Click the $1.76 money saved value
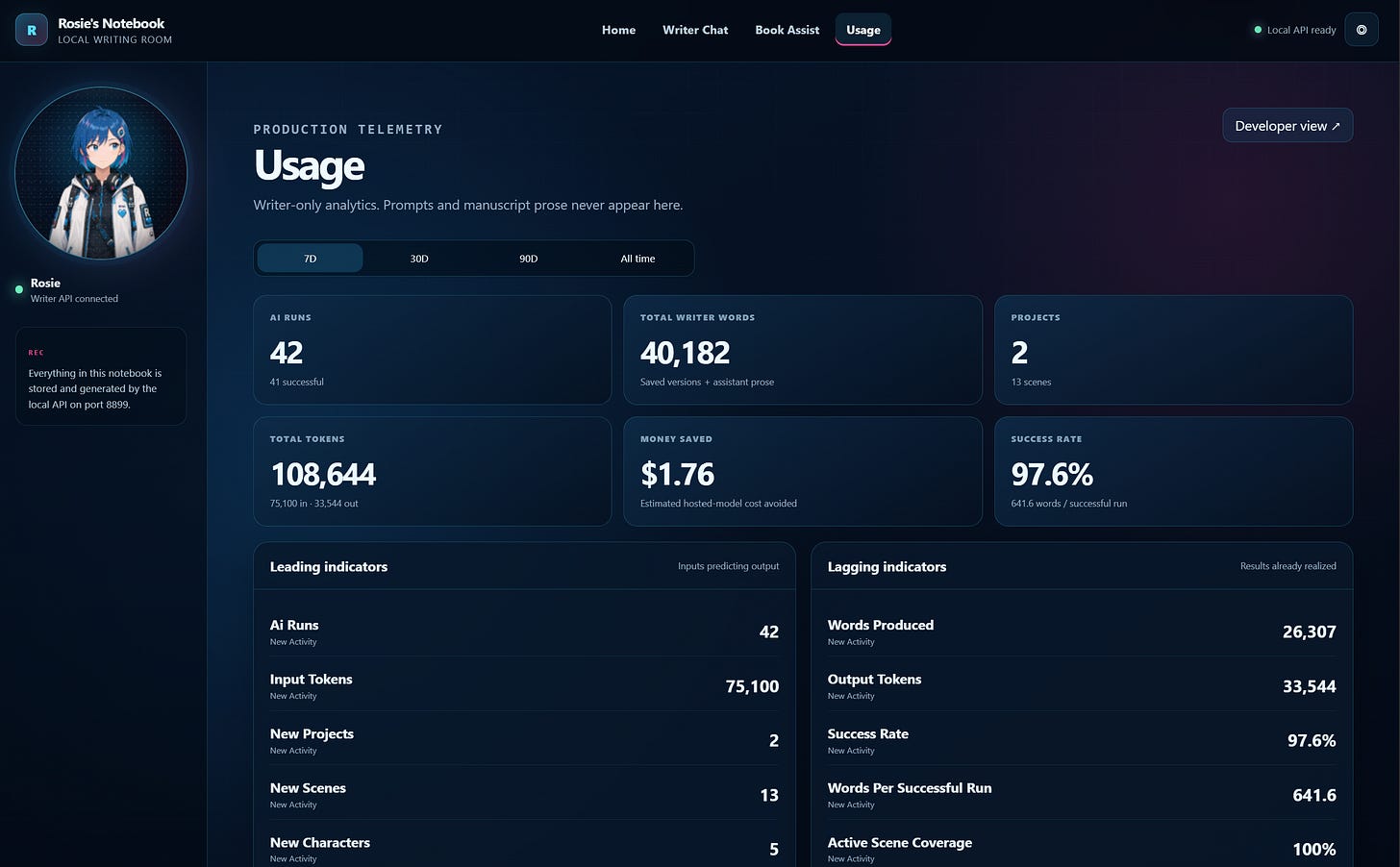1400x867 pixels. [x=678, y=474]
